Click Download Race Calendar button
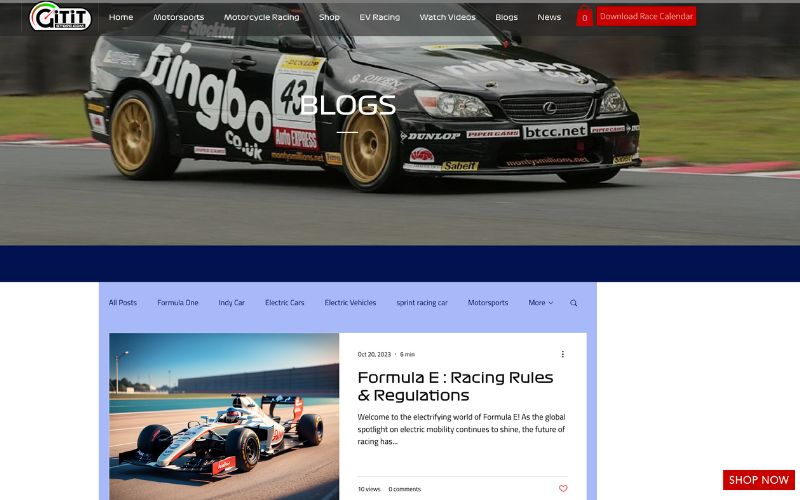This screenshot has width=800, height=500. point(646,16)
